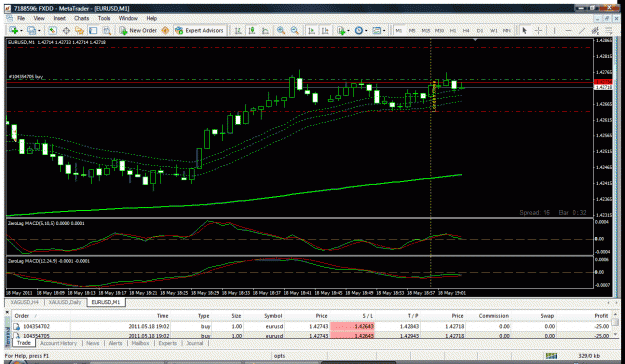Open the Strategy Tester icon

pyautogui.click(x=106, y=30)
